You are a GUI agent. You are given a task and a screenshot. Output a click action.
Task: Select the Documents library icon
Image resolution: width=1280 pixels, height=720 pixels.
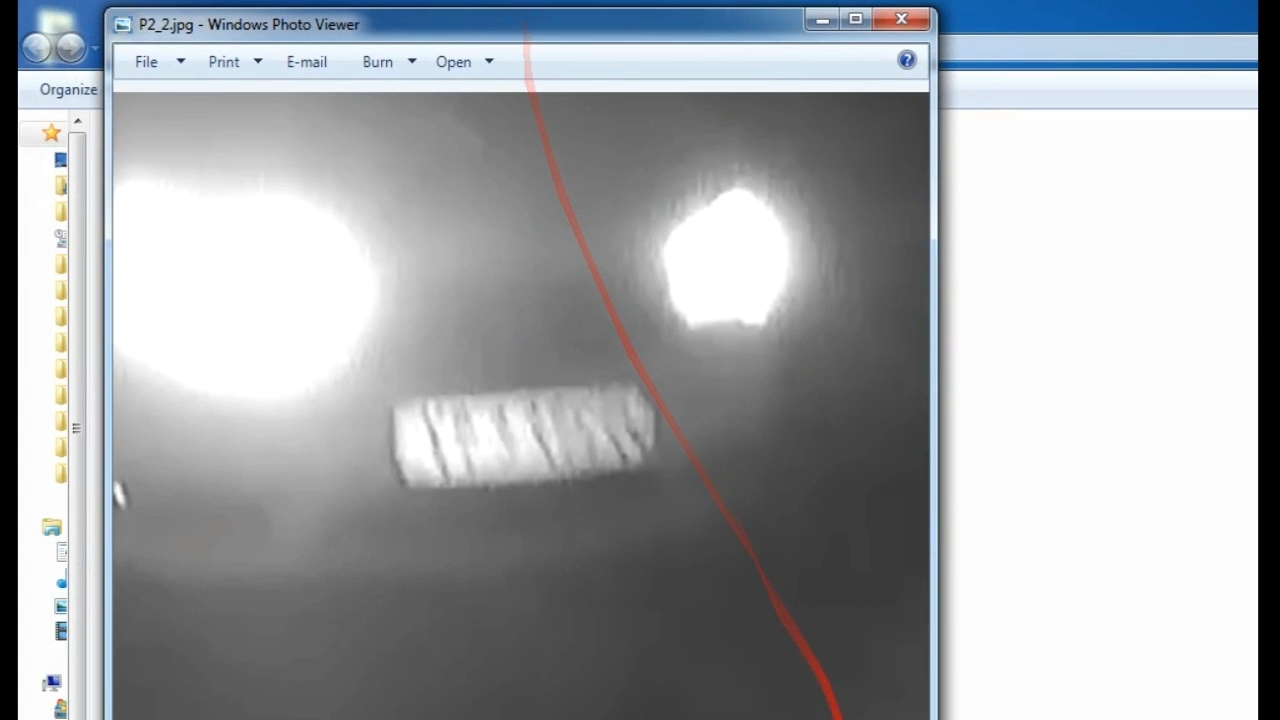click(61, 553)
